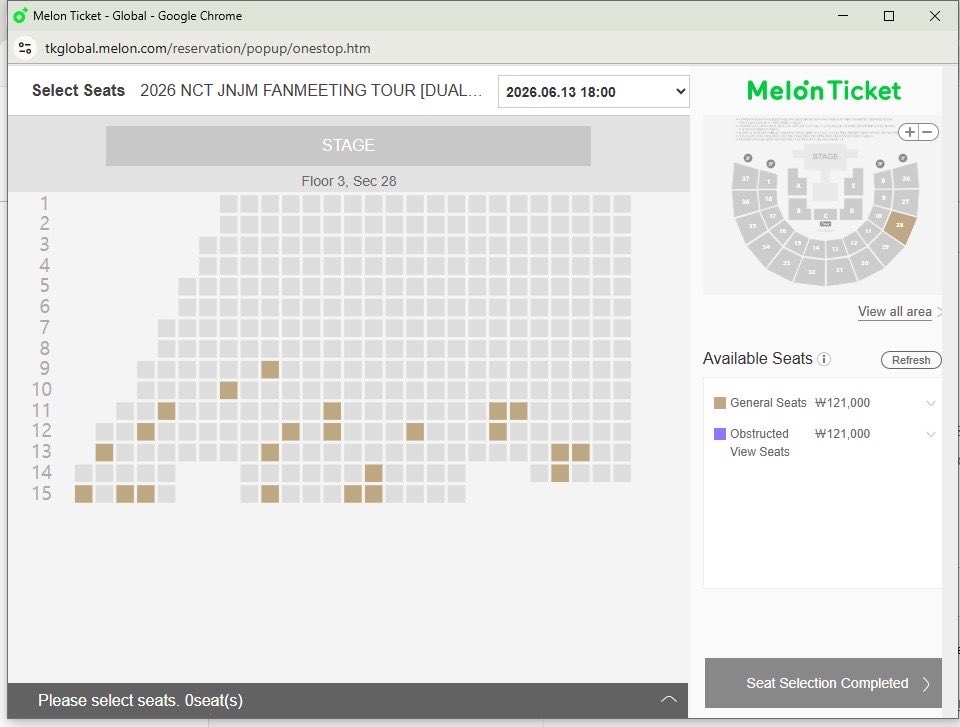Screen dimensions: 960x727
Task: Select the rightmost available seat in row 13
Action: 580,453
